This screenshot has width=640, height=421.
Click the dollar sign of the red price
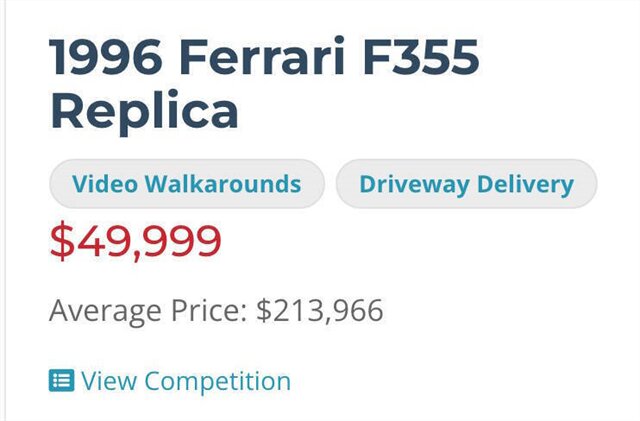[62, 241]
